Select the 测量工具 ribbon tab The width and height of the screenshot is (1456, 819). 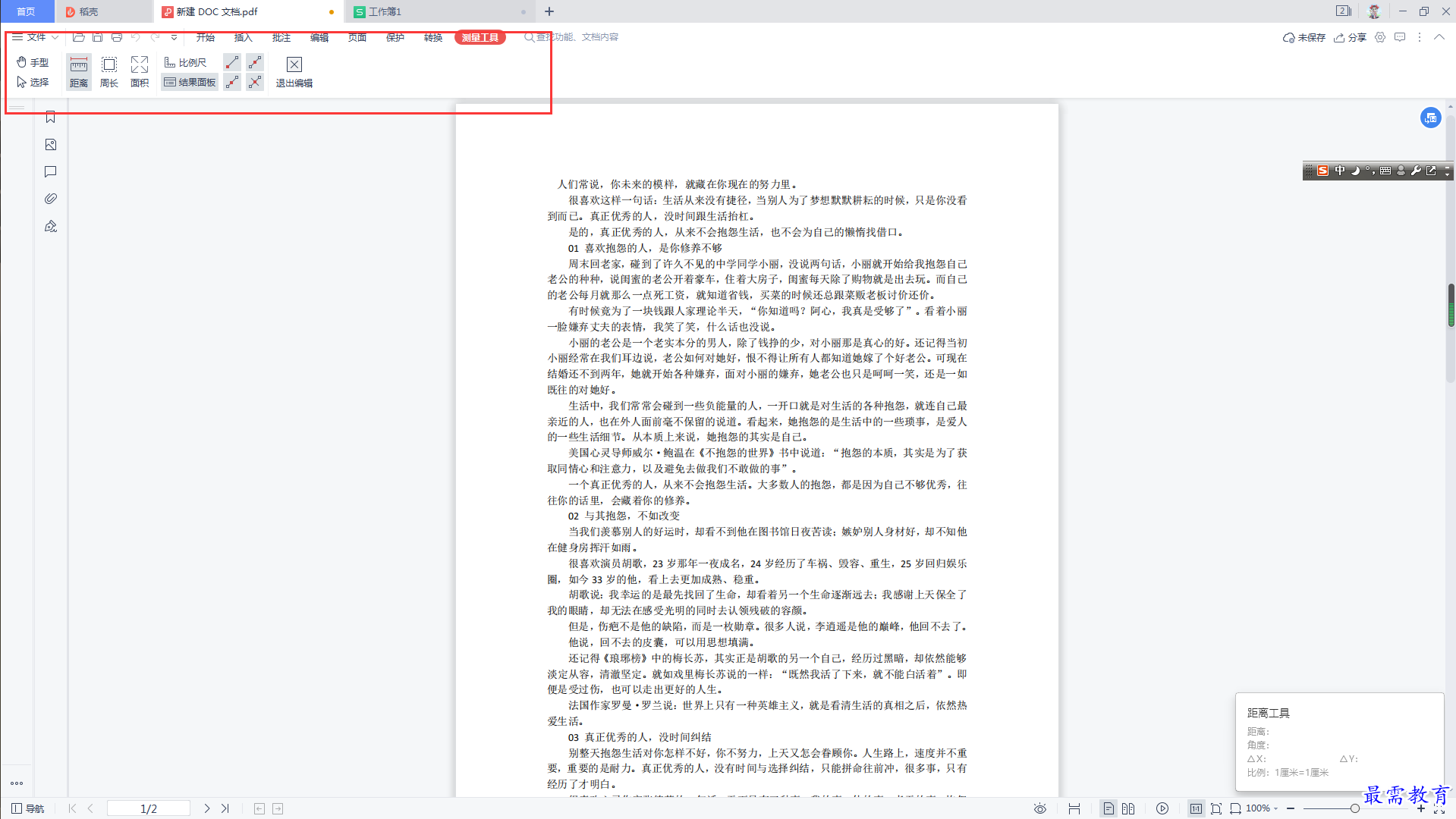pos(480,37)
